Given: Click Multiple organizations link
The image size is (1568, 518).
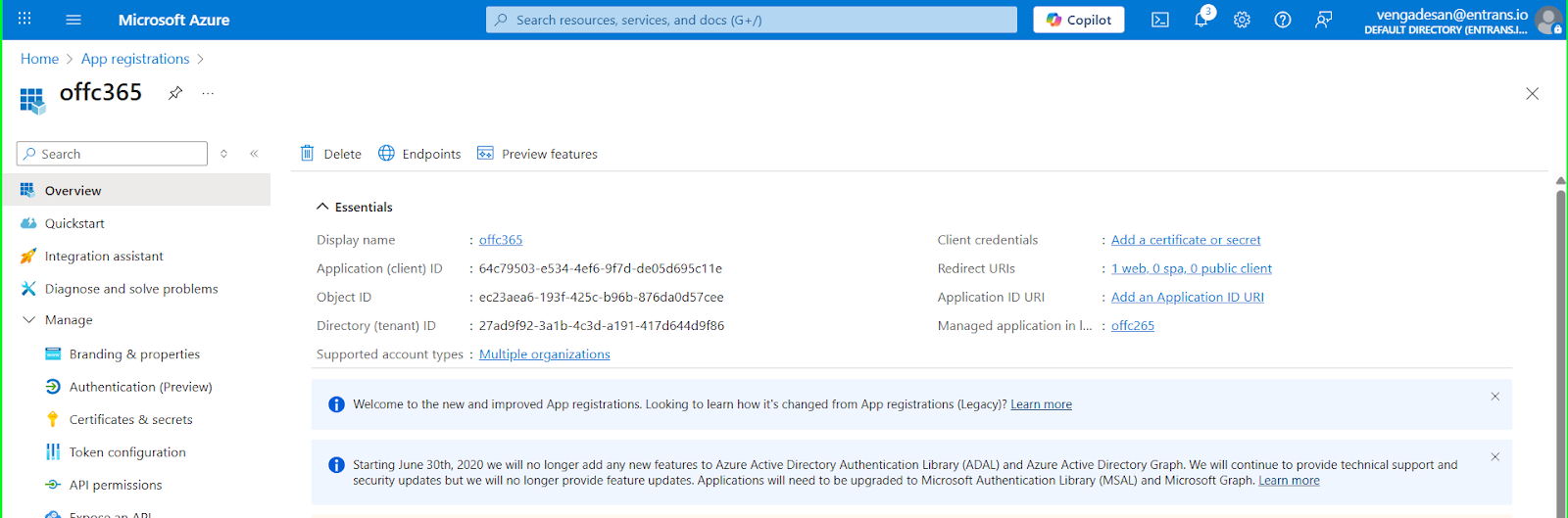Looking at the screenshot, I should [545, 354].
